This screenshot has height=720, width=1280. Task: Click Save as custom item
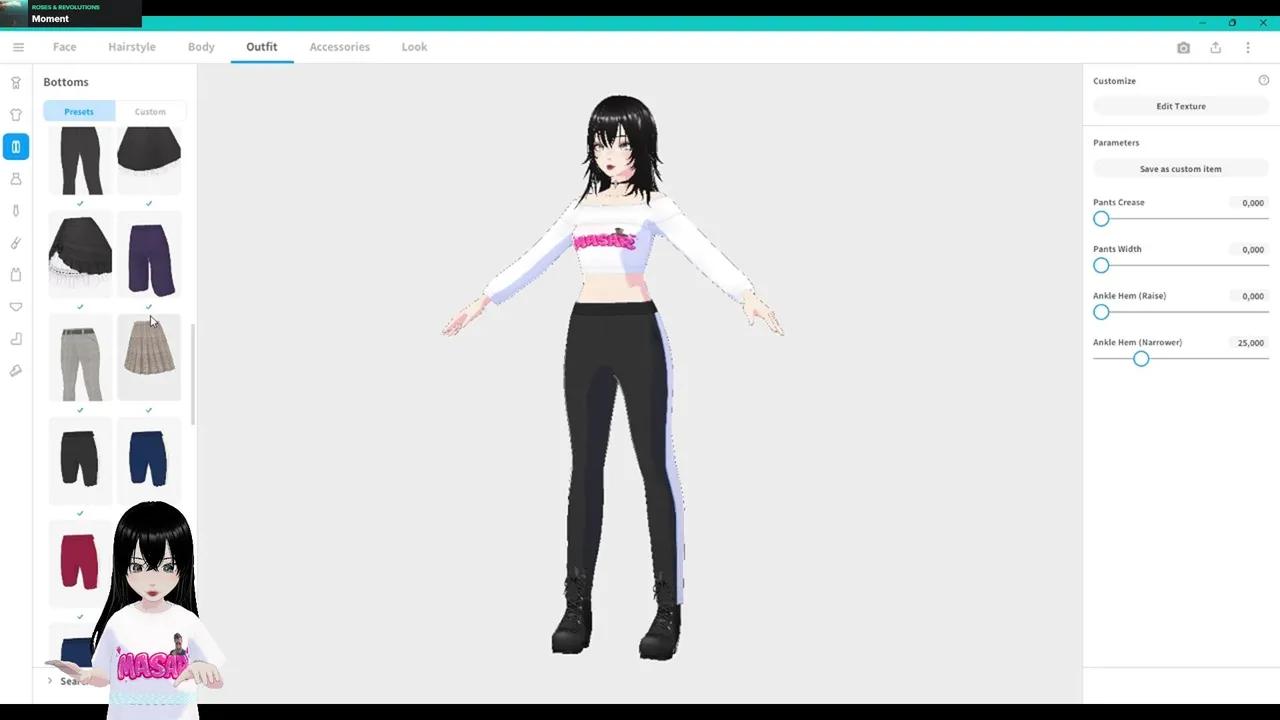[1180, 169]
